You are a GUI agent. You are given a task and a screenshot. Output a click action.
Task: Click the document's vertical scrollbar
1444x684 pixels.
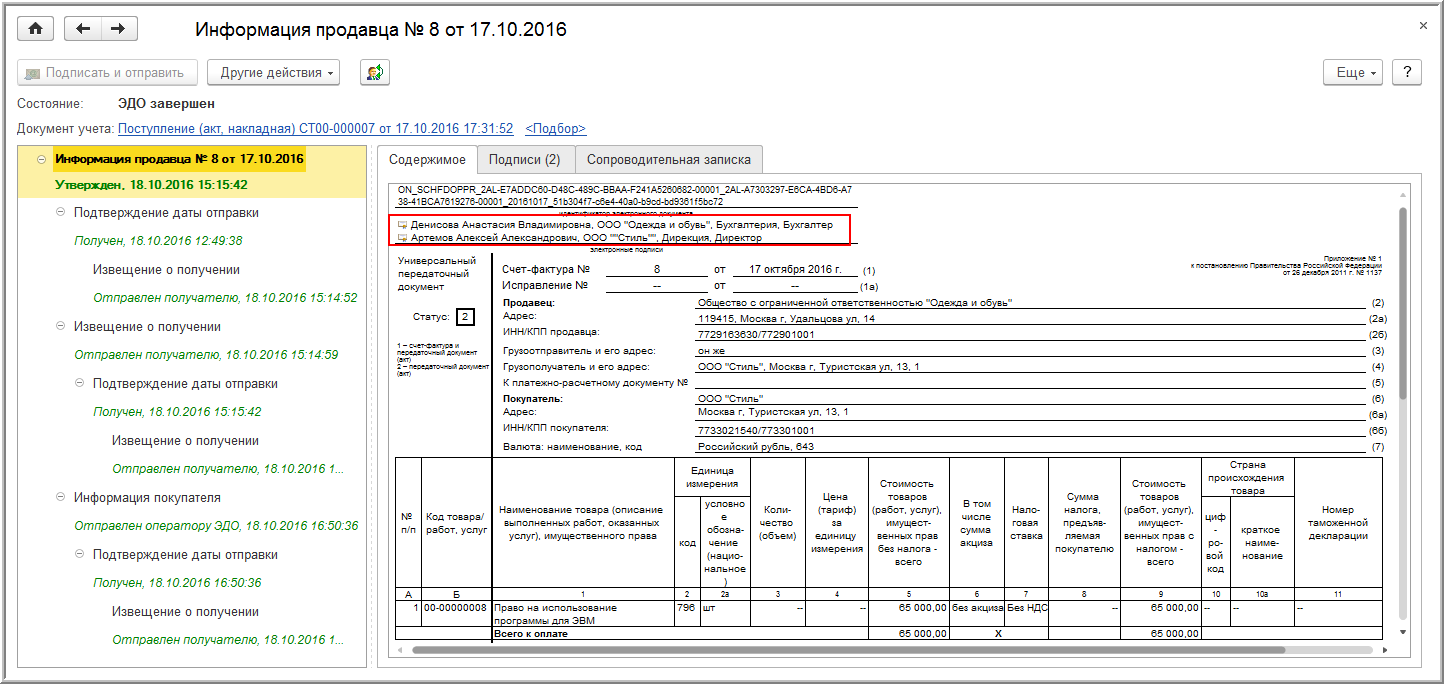(x=1402, y=305)
